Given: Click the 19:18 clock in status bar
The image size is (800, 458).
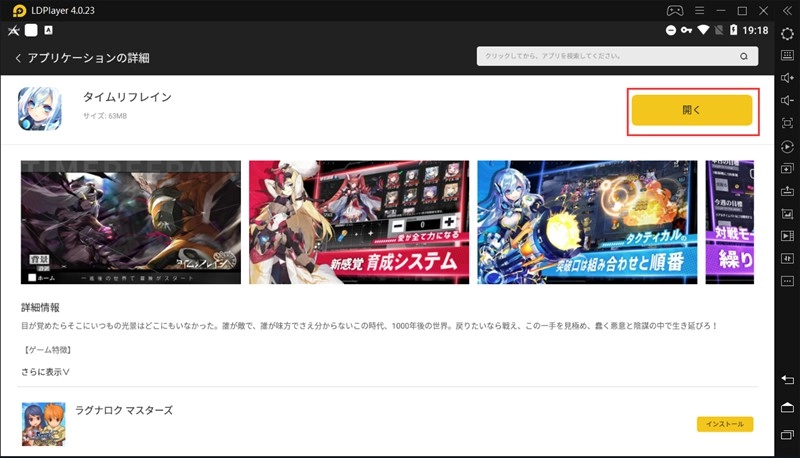Looking at the screenshot, I should click(x=755, y=31).
